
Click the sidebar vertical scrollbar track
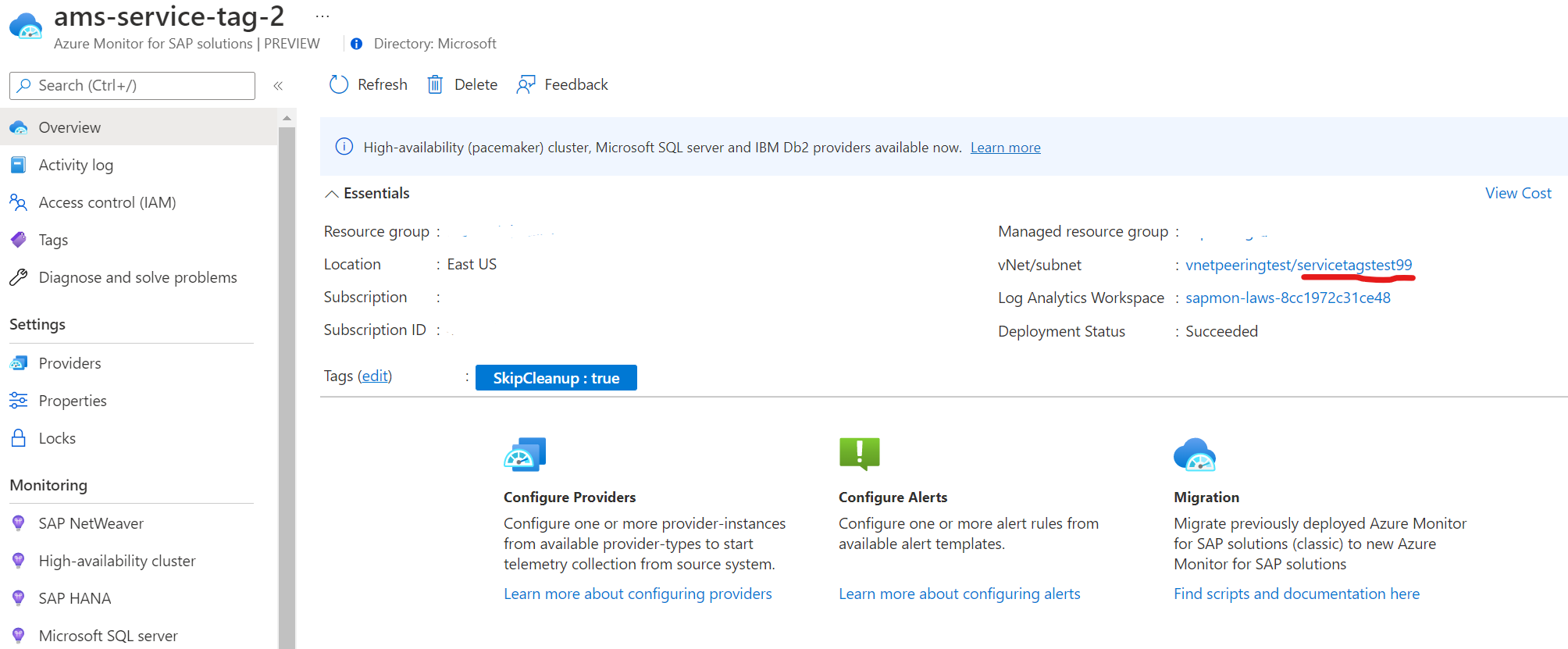click(x=287, y=387)
